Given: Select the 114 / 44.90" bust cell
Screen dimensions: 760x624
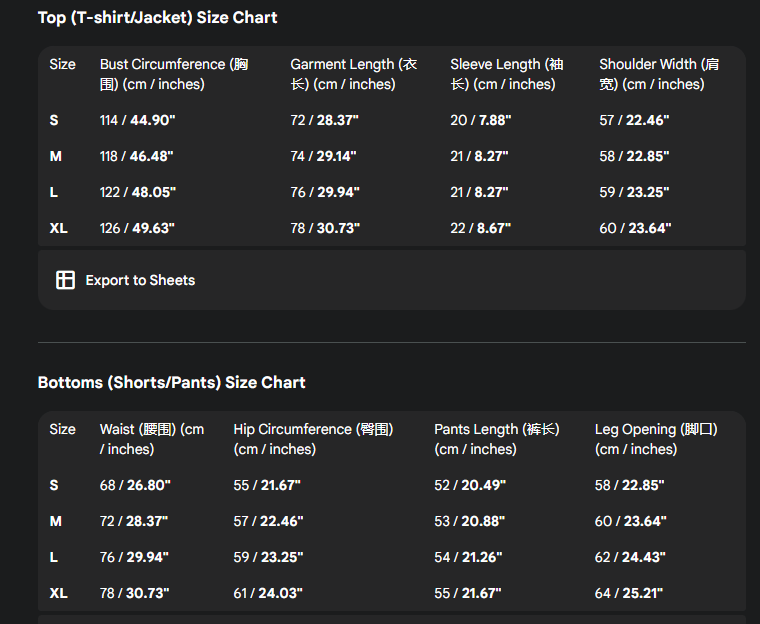Looking at the screenshot, I should [137, 120].
